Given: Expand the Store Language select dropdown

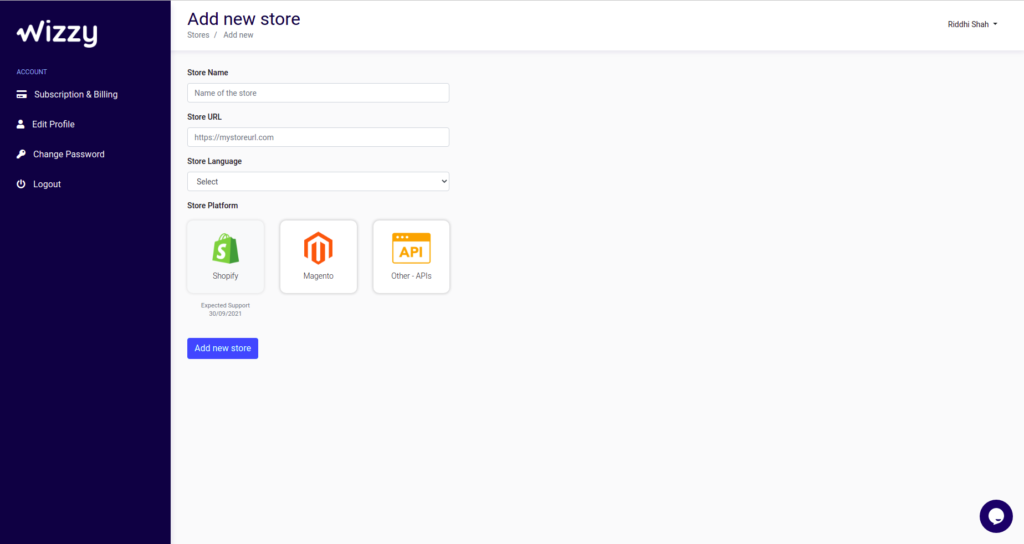Looking at the screenshot, I should click(x=318, y=182).
